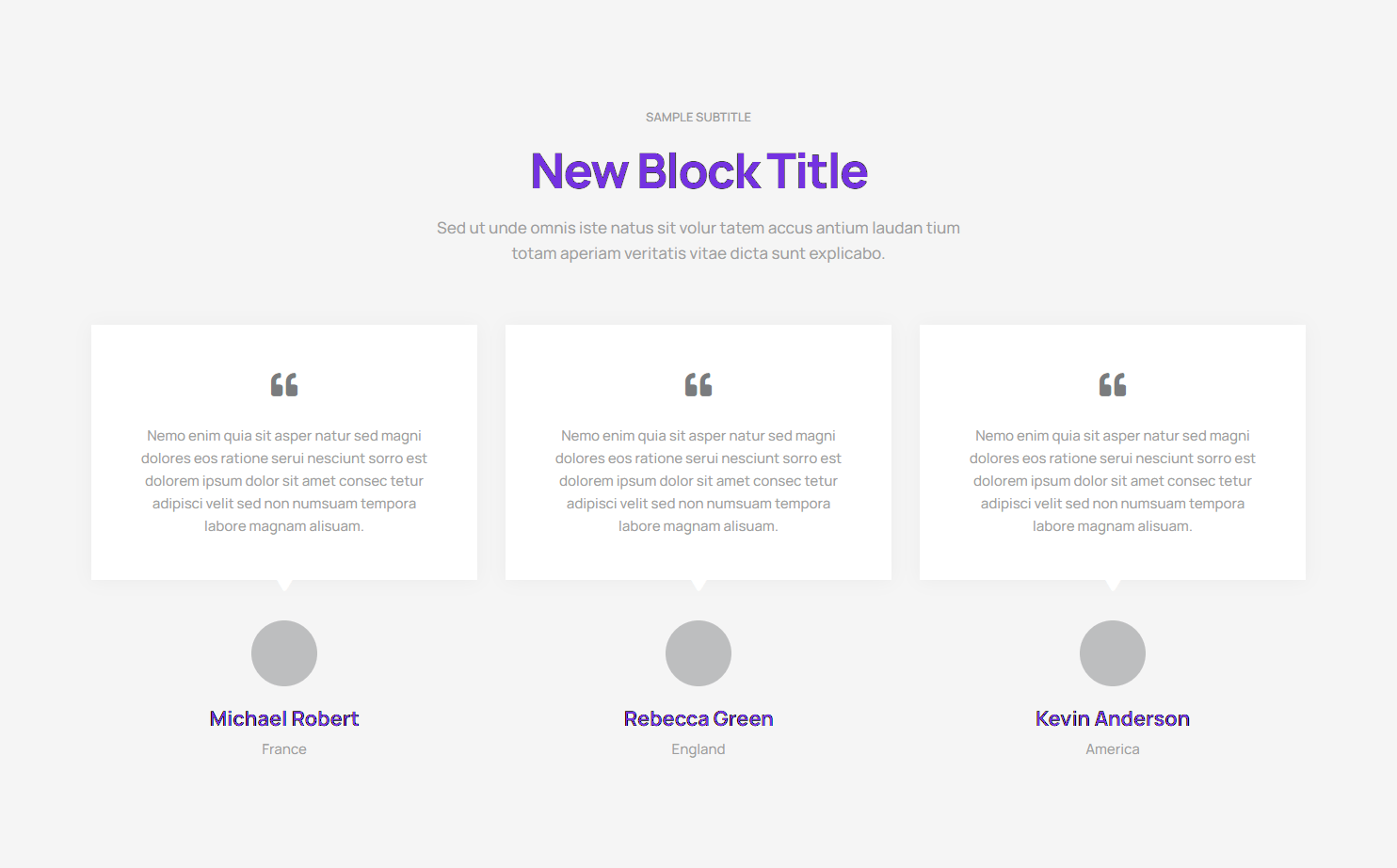Click quote icon in middle testimonial card
1397x868 pixels.
(x=698, y=385)
